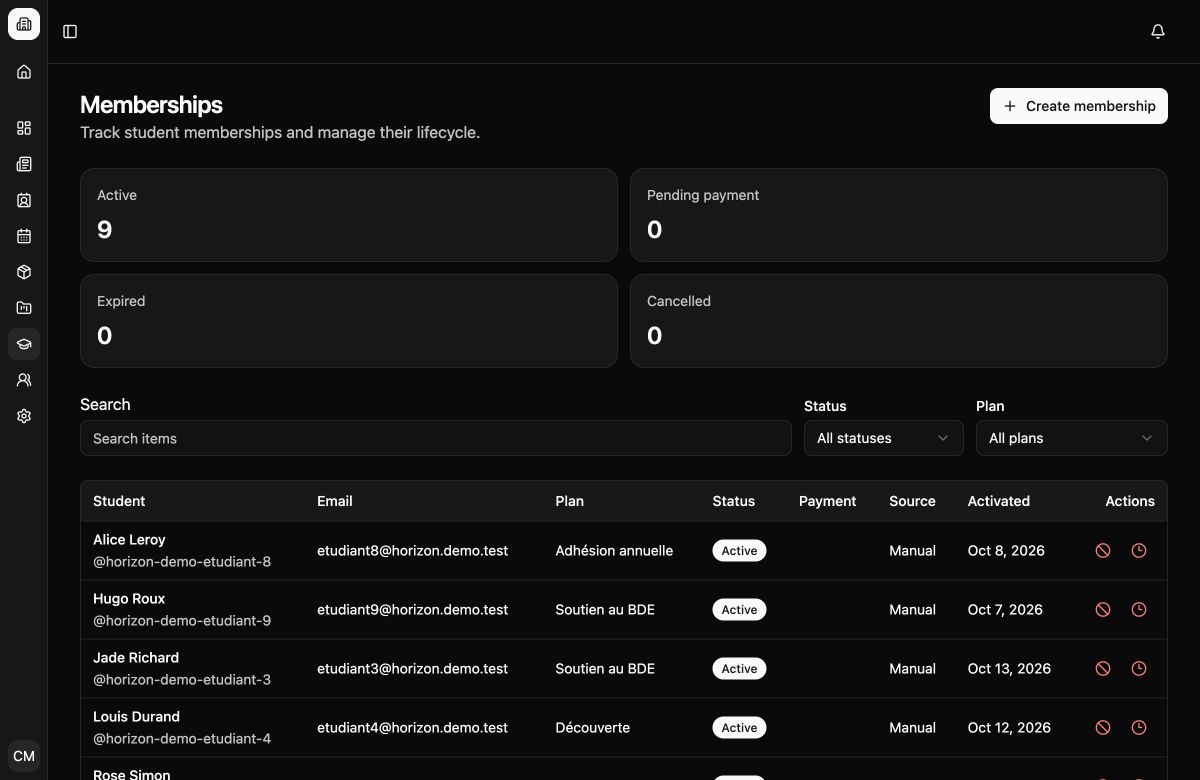
Task: Click the Découverte plan cell
Action: [593, 728]
